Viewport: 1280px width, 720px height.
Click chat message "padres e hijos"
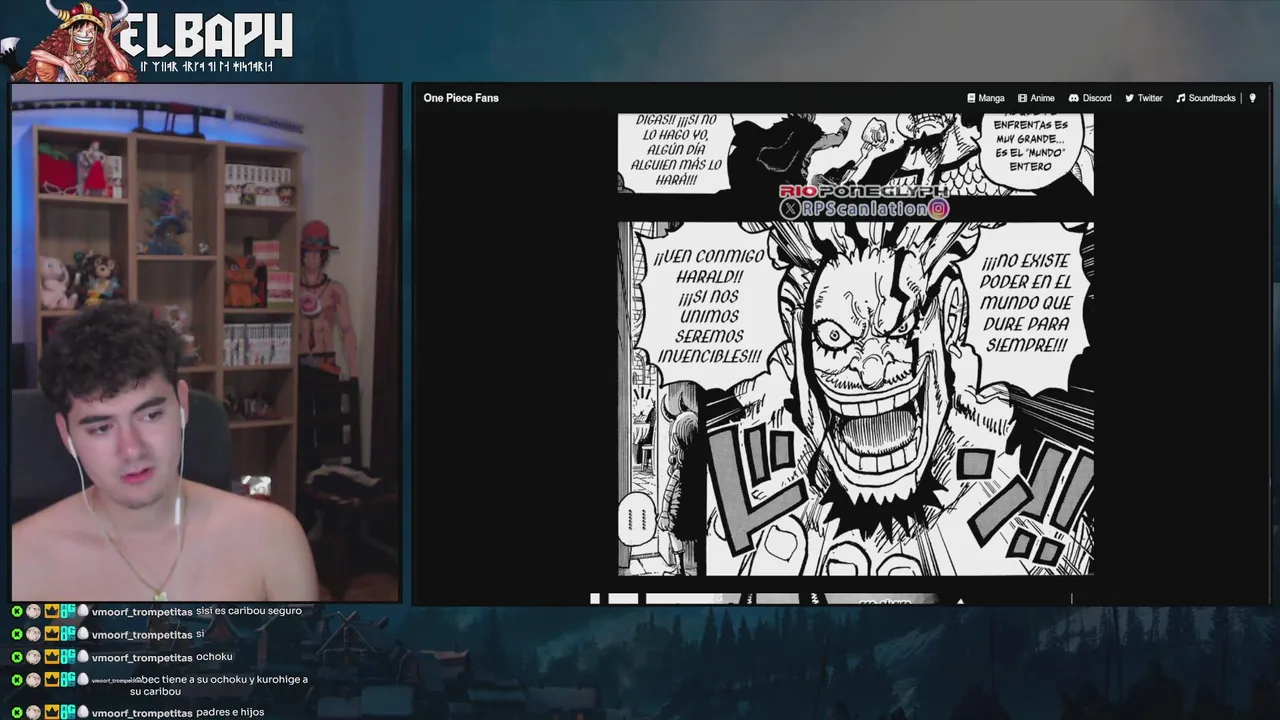230,712
